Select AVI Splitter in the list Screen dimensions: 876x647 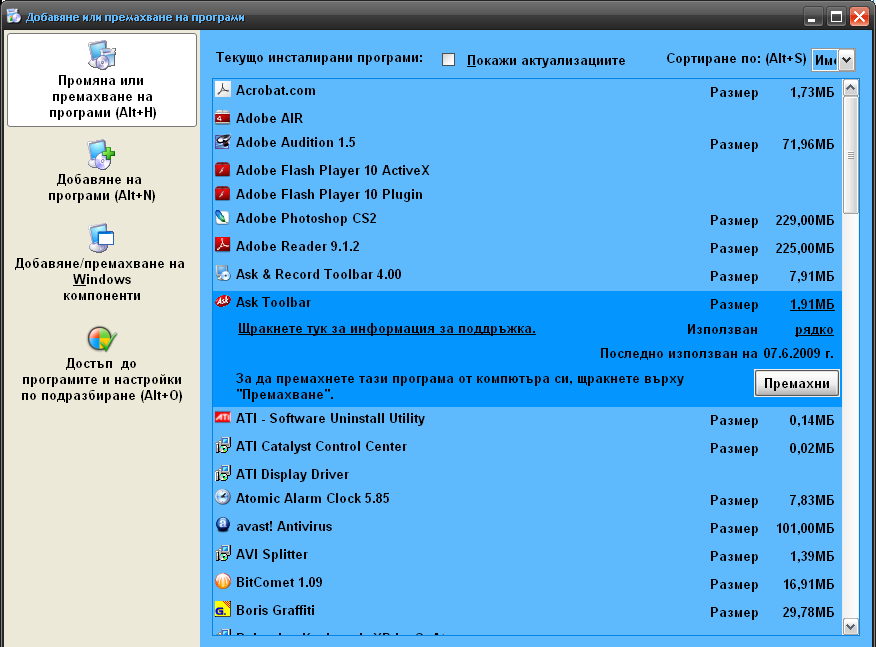[x=527, y=554]
